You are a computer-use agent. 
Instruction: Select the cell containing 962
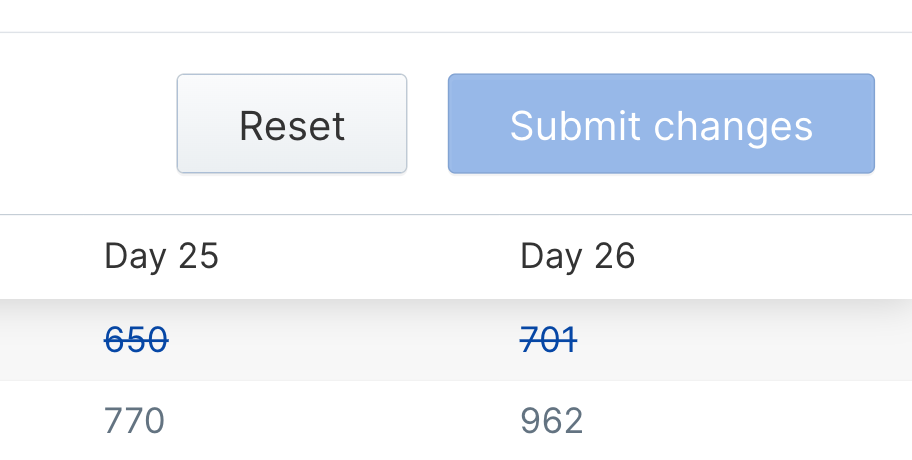551,420
